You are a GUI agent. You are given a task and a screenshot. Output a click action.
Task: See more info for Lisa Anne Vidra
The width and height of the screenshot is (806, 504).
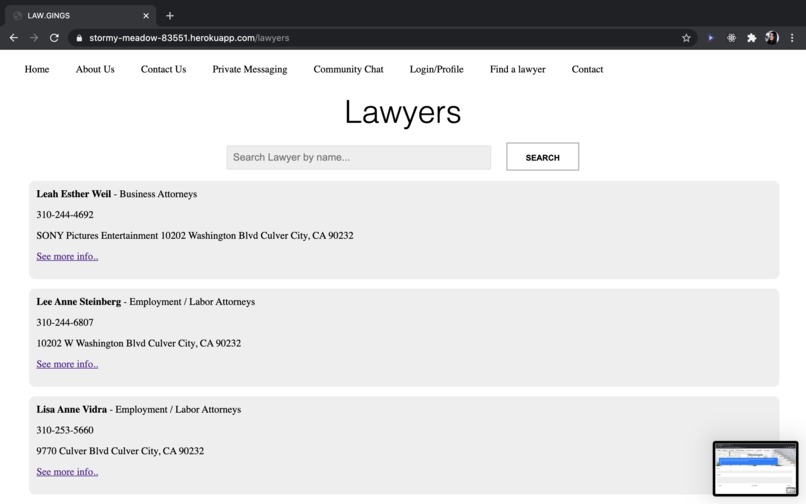coord(67,472)
